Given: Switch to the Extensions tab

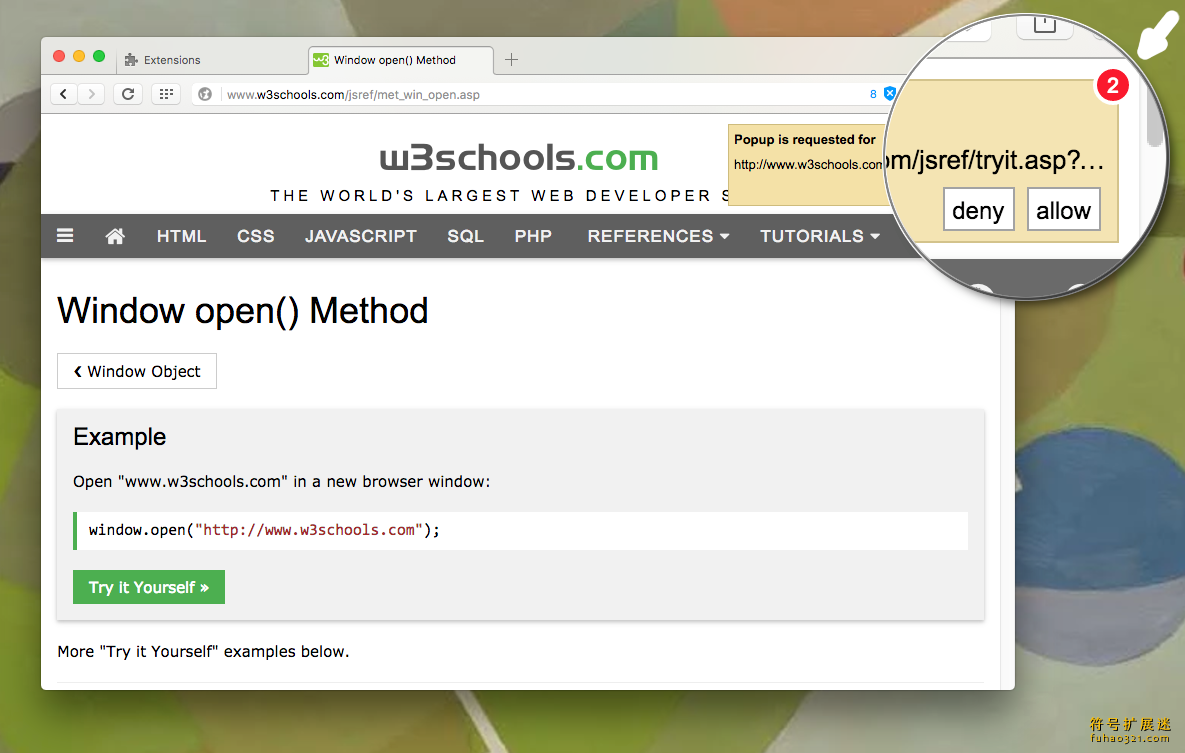Looking at the screenshot, I should [x=212, y=60].
